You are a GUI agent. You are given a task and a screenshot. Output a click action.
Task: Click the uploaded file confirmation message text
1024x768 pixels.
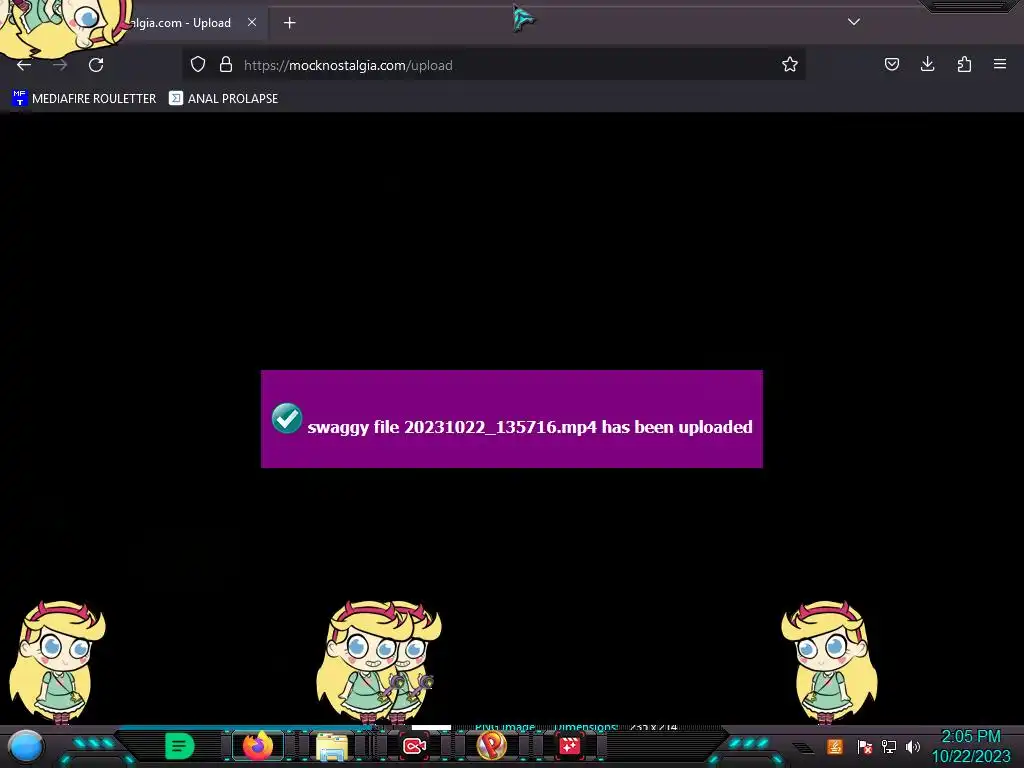pyautogui.click(x=530, y=427)
